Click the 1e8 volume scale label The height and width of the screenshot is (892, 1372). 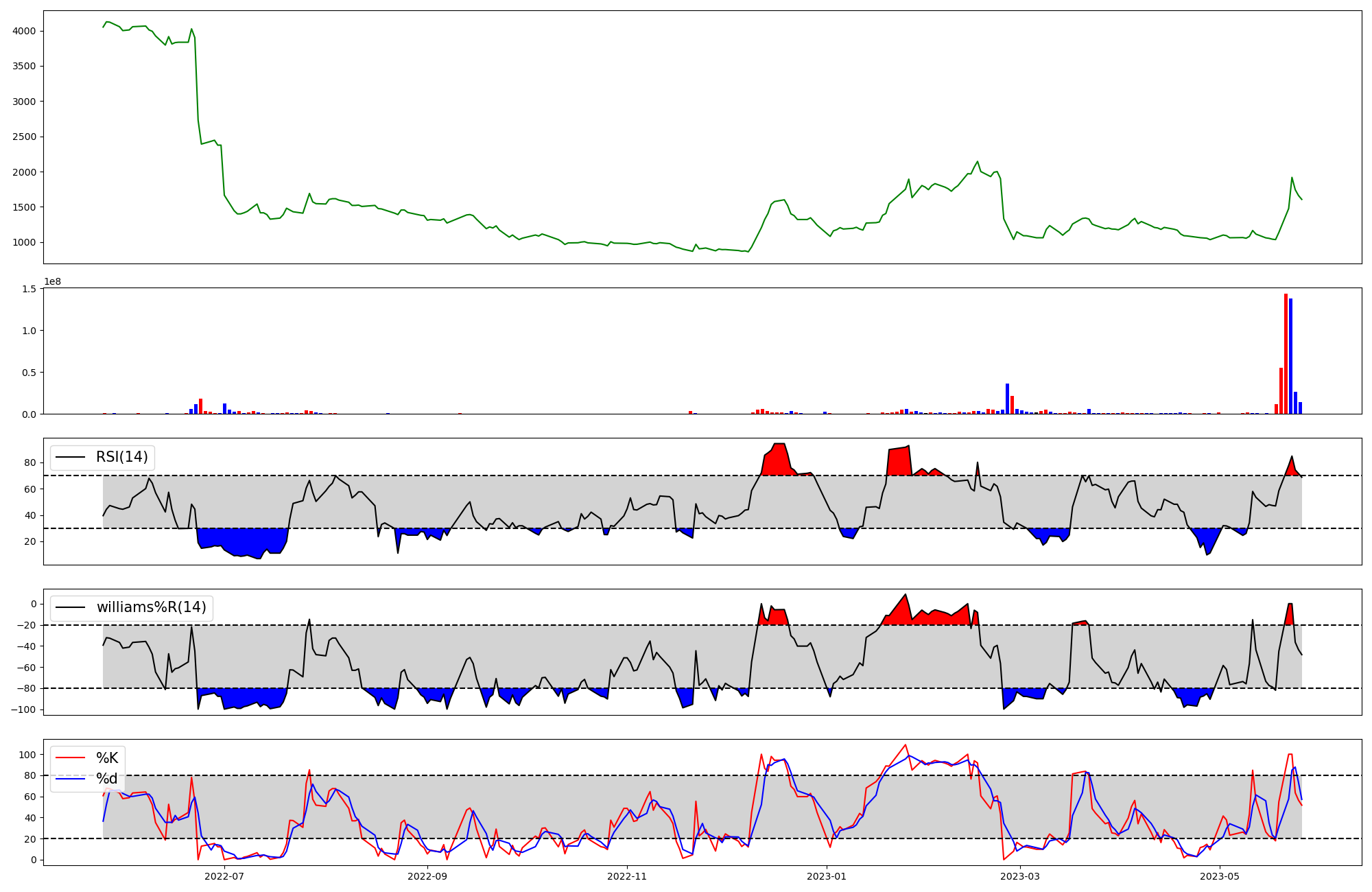pos(53,282)
